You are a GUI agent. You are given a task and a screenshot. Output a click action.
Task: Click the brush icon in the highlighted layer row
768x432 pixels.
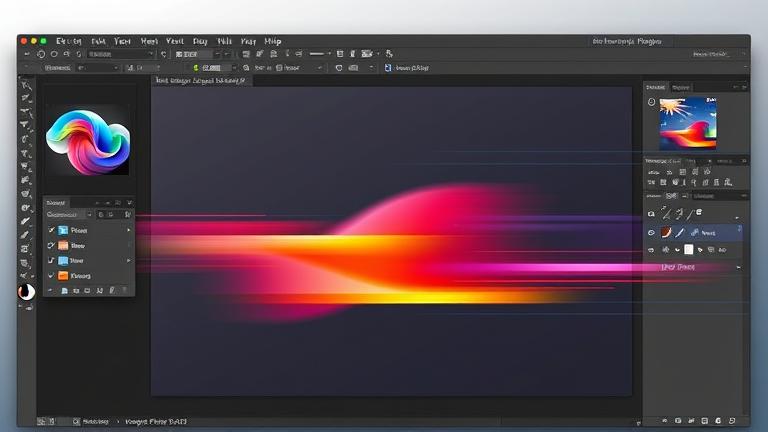point(679,233)
